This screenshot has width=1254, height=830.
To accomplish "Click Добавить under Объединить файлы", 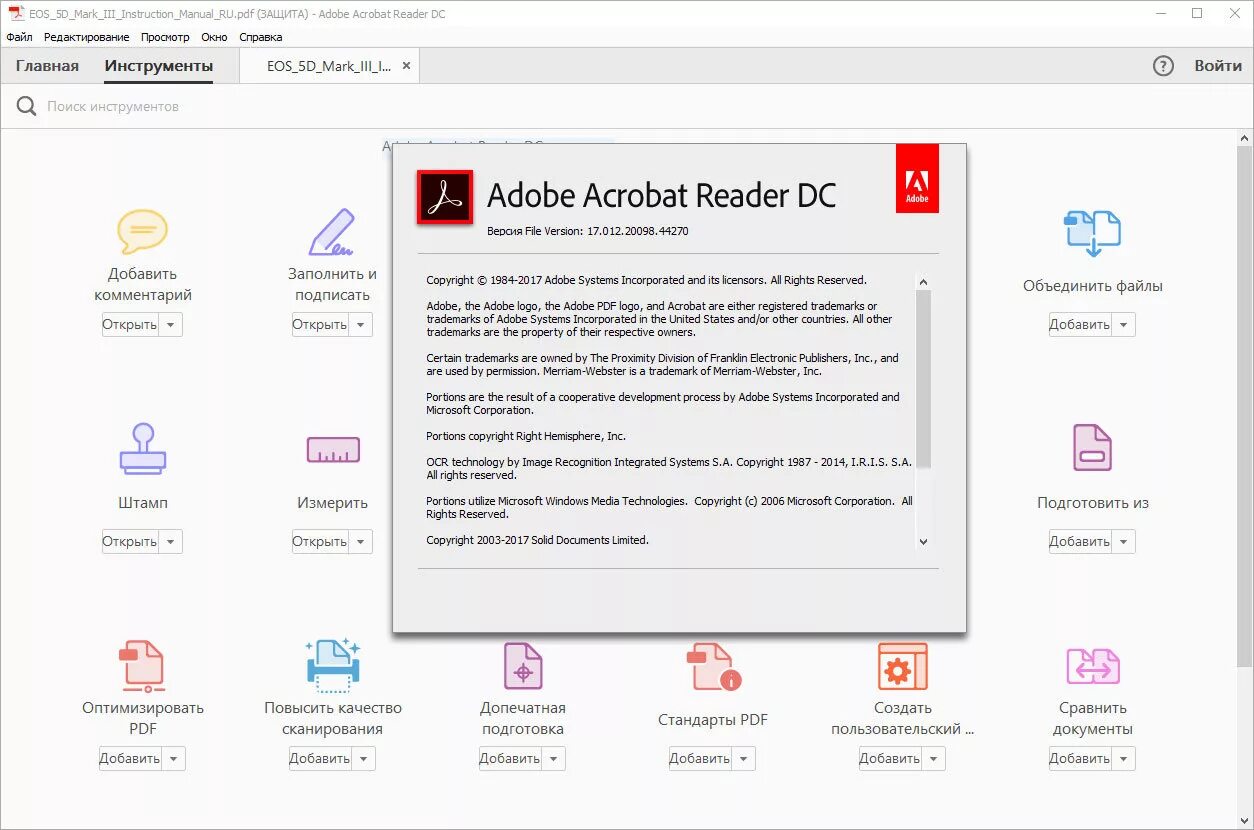I will 1080,324.
